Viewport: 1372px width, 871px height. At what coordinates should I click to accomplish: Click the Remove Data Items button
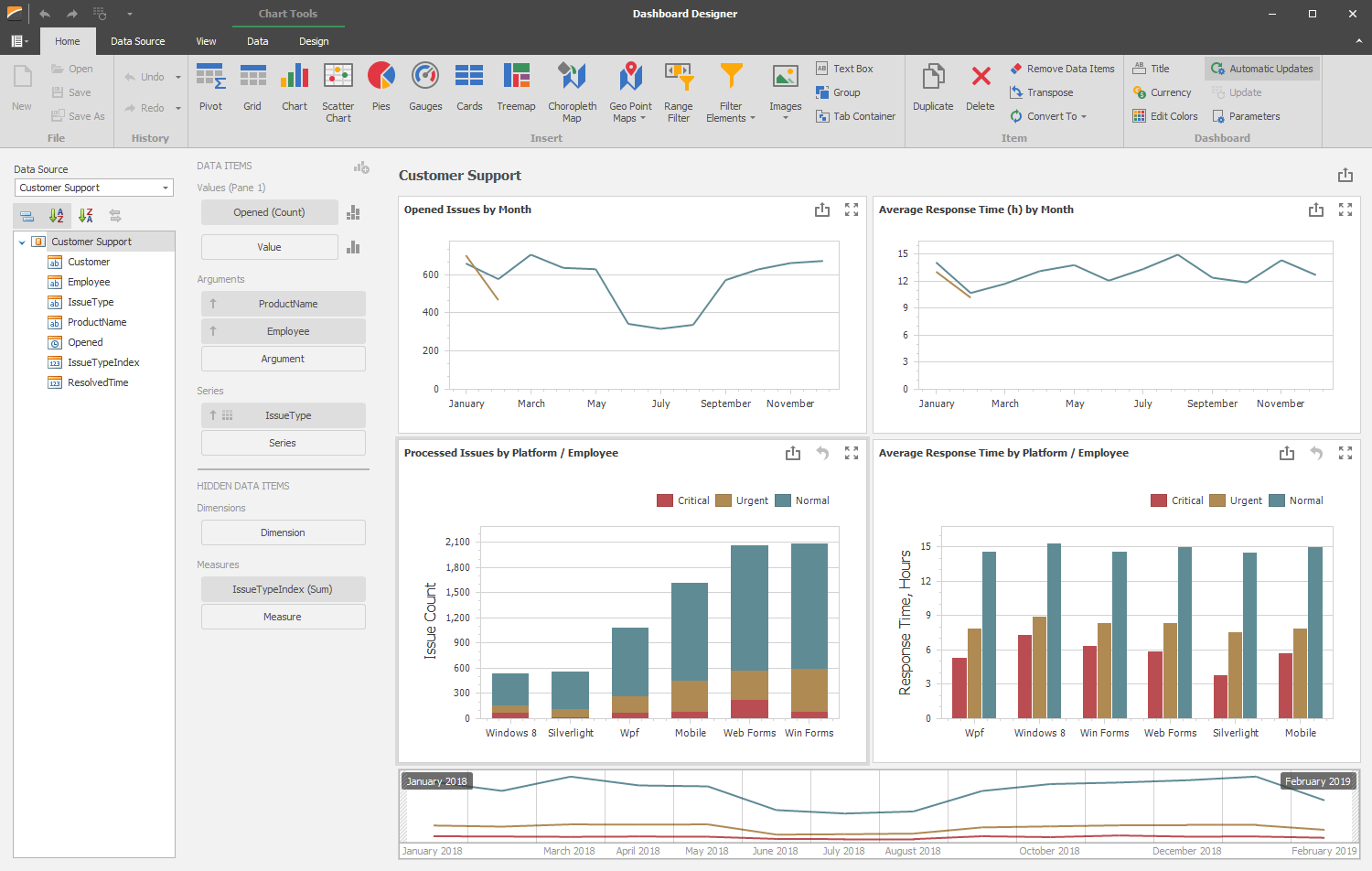coord(1062,69)
